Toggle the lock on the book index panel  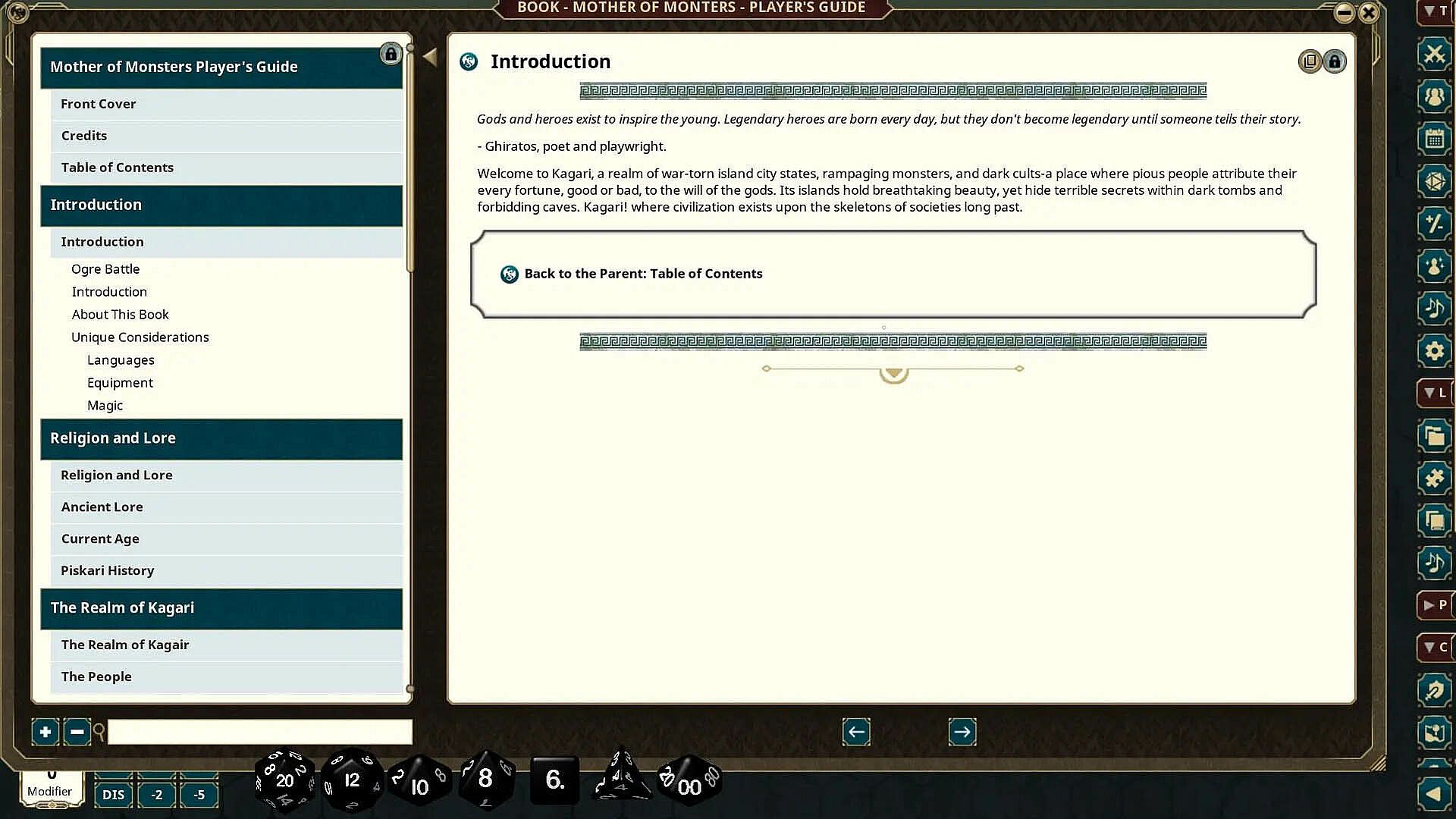[391, 54]
